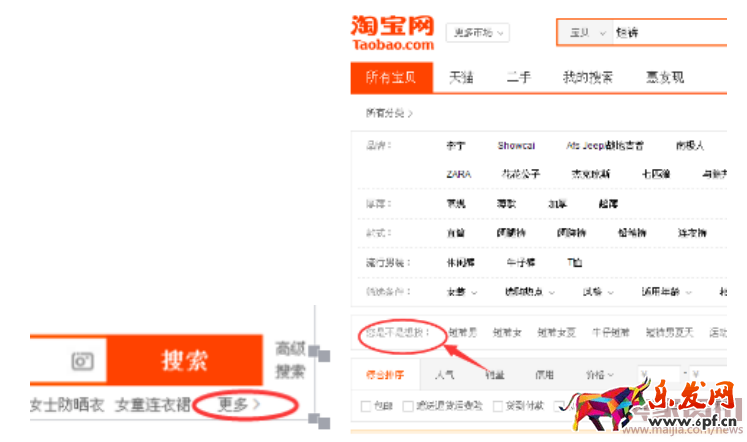Filter by brand Showcai
Viewport: 747px width, 442px height.
pos(516,146)
